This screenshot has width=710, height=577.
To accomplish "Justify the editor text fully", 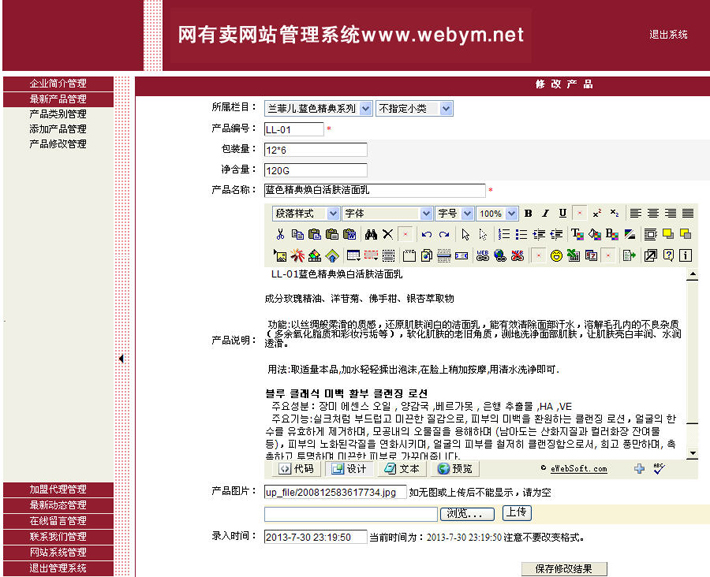I will point(687,213).
